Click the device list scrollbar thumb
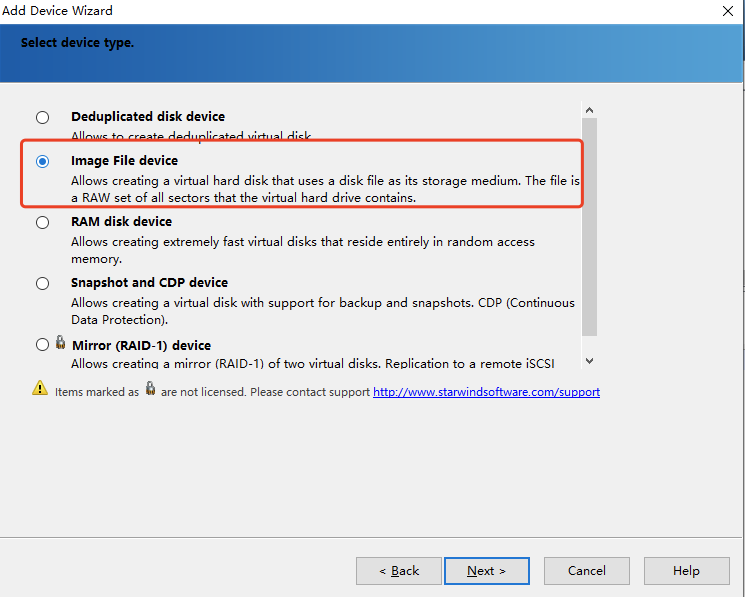This screenshot has height=597, width=745. pos(590,227)
